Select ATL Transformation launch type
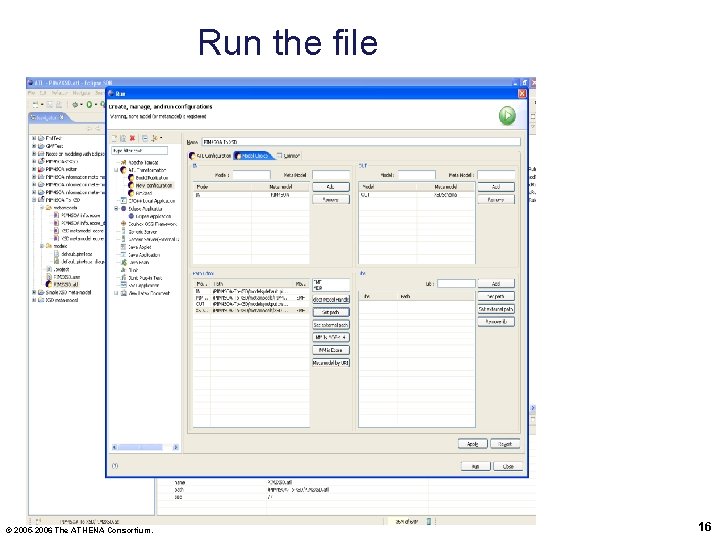 pos(143,170)
